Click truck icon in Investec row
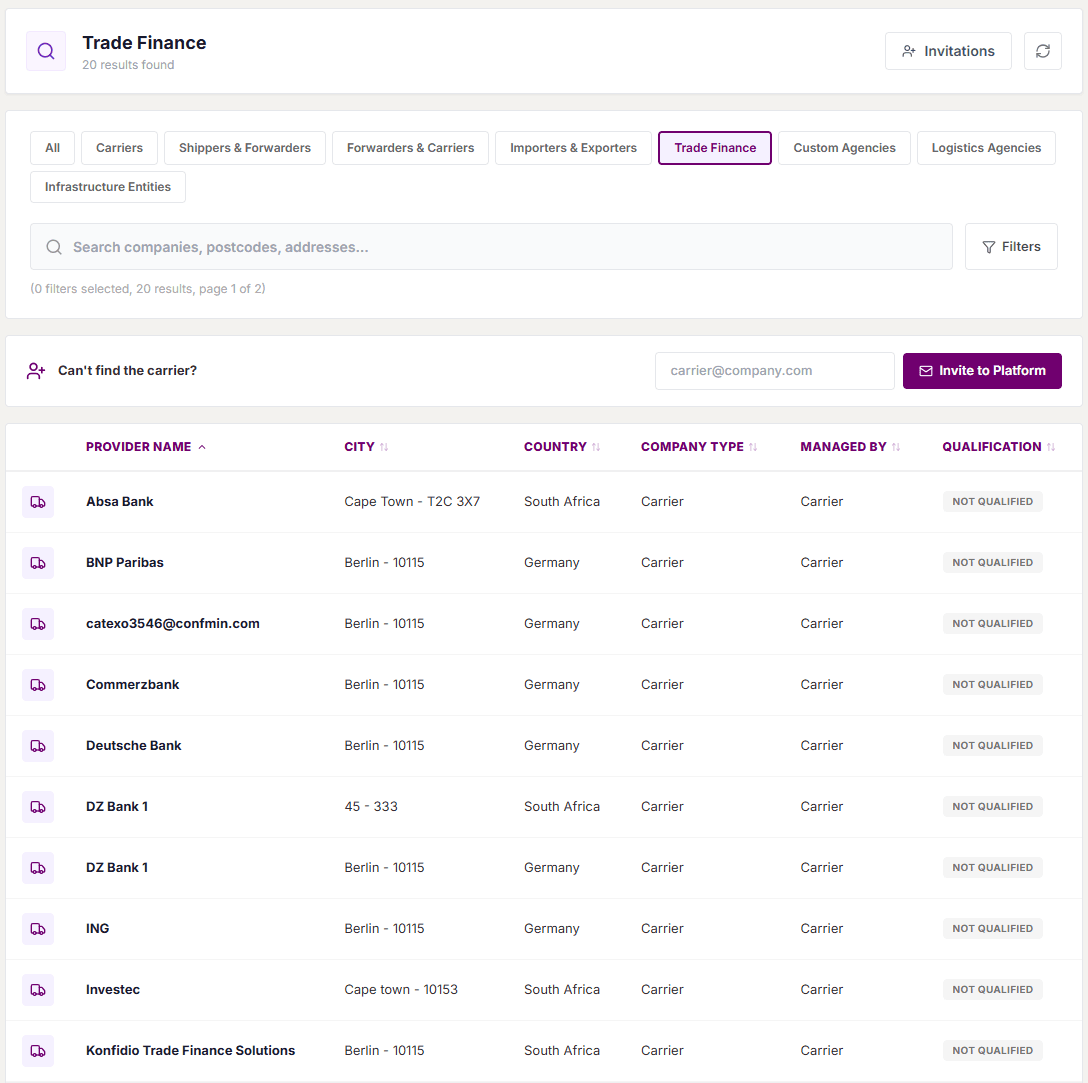The height and width of the screenshot is (1083, 1088). coord(38,990)
